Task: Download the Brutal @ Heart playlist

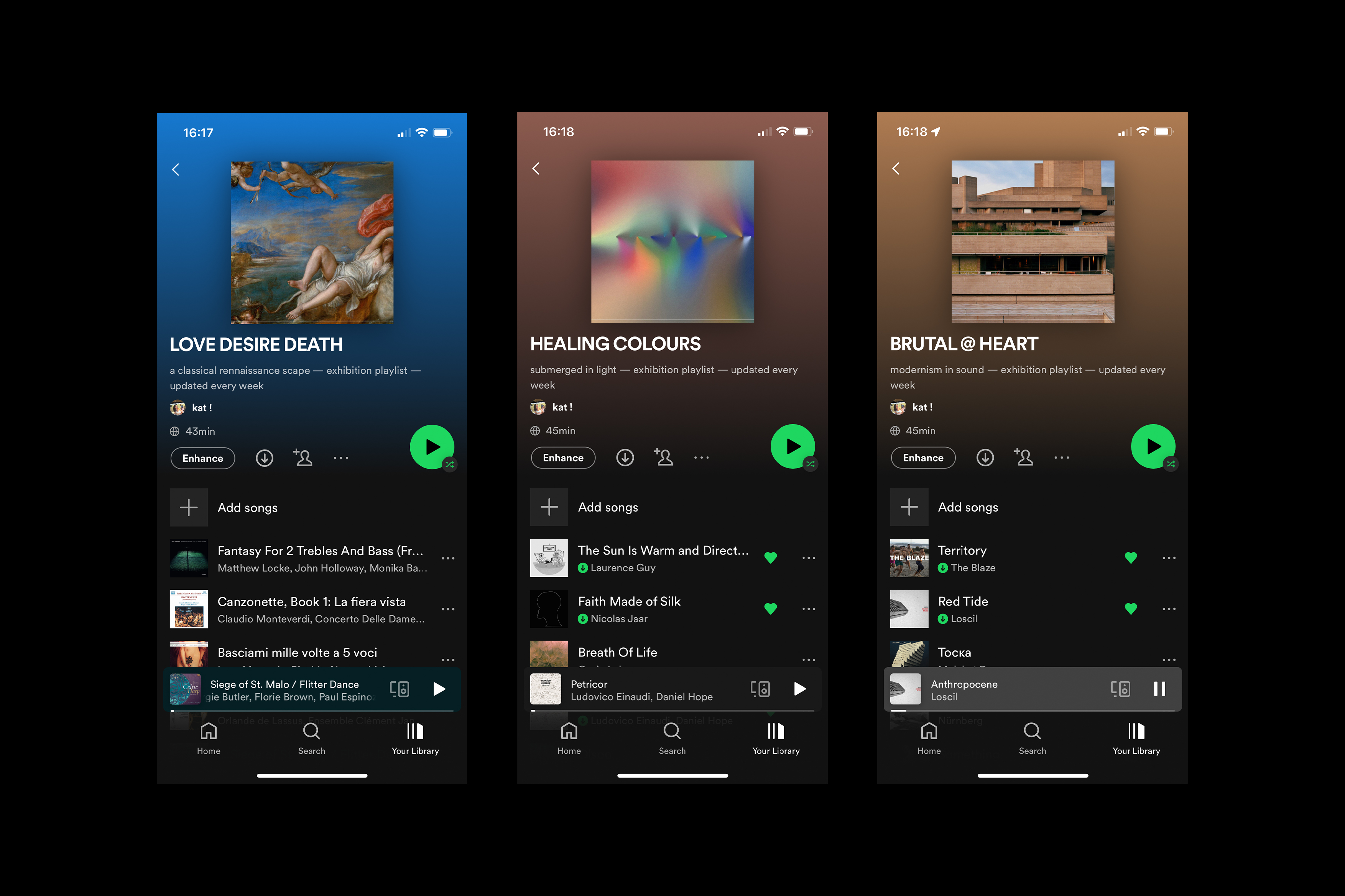Action: (x=985, y=458)
